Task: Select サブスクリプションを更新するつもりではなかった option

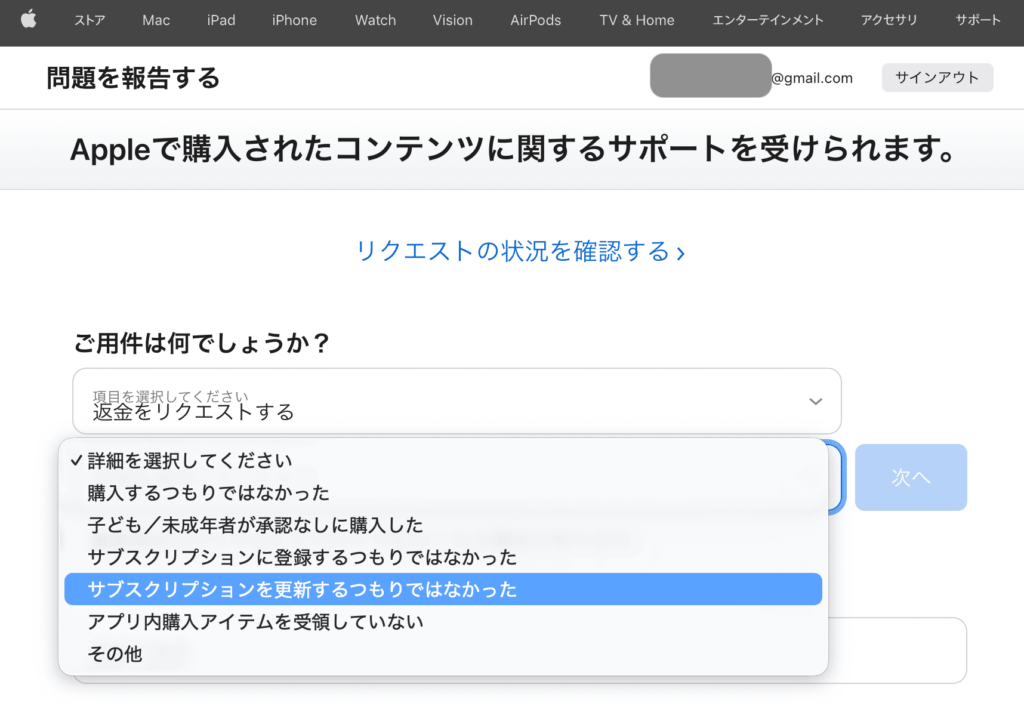Action: point(443,590)
